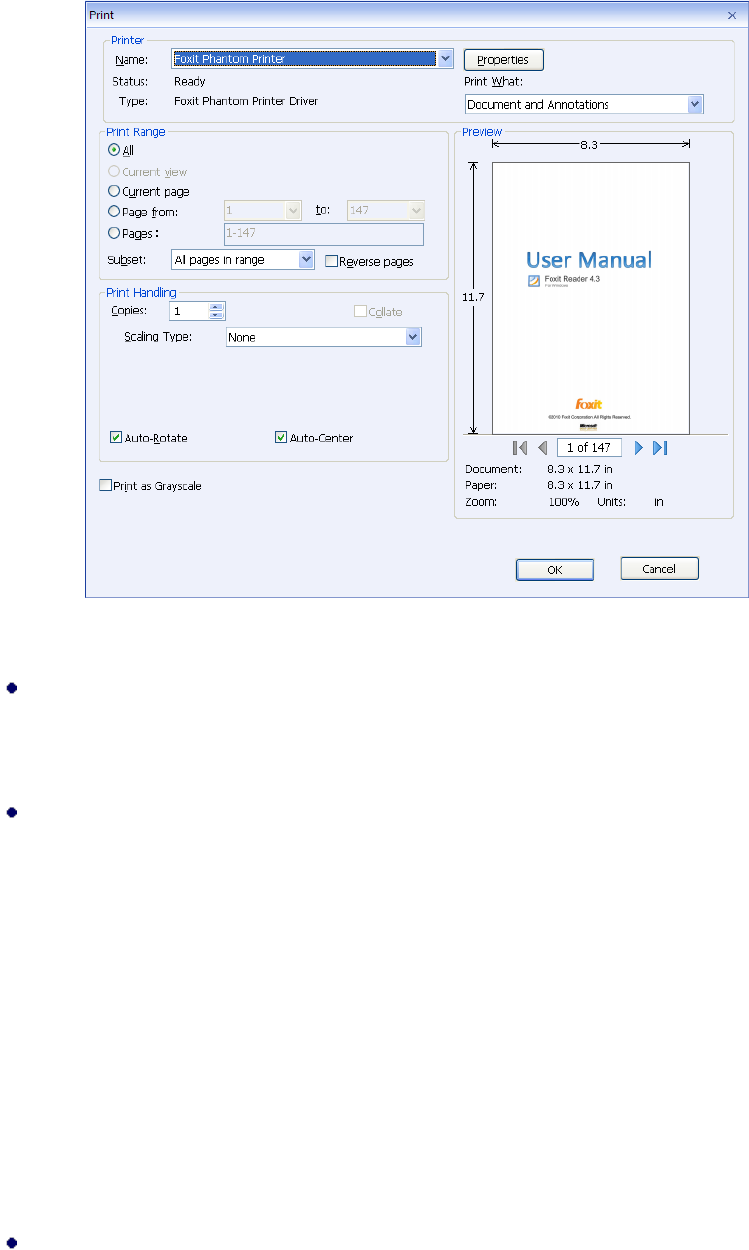Click the Status 'Ready' text
This screenshot has height=1250, width=749.
coord(190,81)
